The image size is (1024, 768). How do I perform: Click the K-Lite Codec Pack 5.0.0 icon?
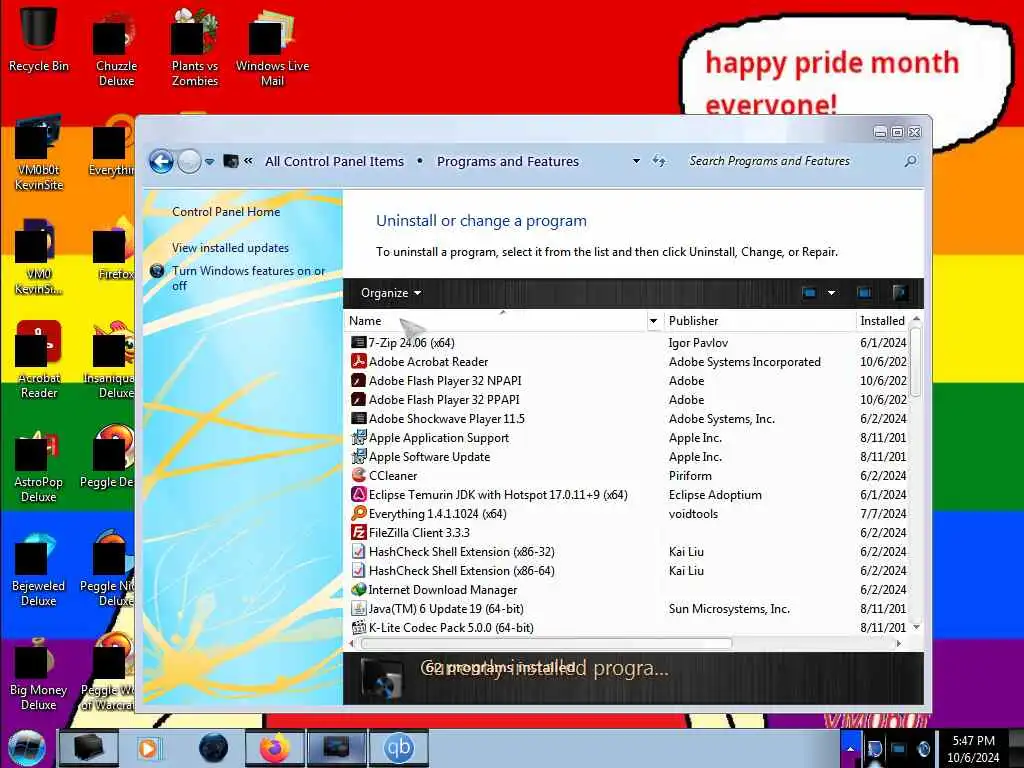tap(359, 627)
